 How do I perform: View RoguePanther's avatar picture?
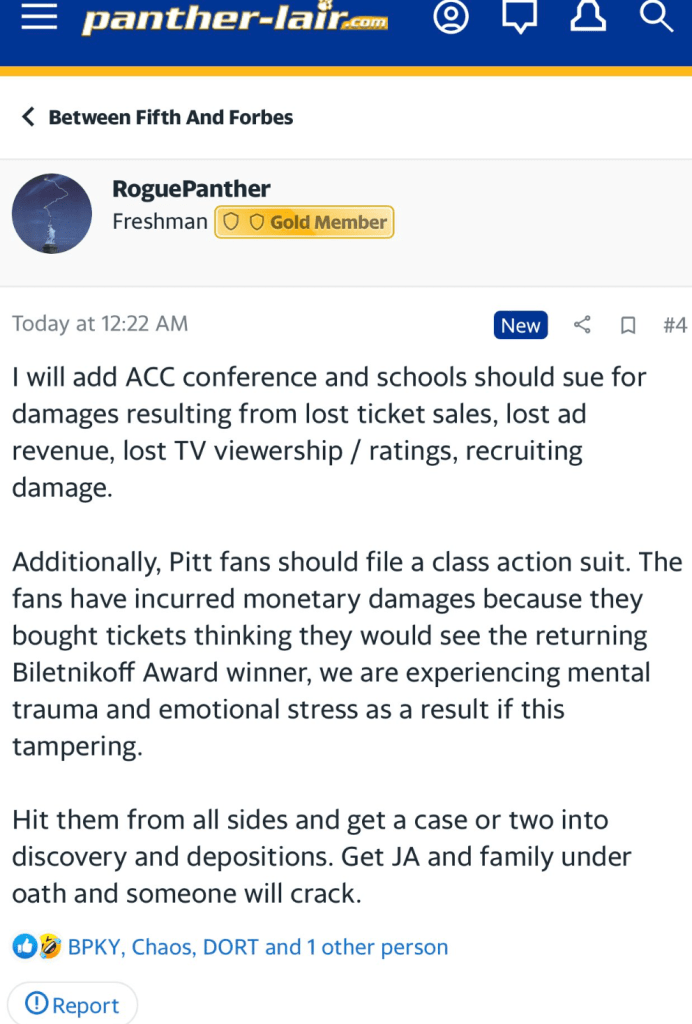(52, 213)
